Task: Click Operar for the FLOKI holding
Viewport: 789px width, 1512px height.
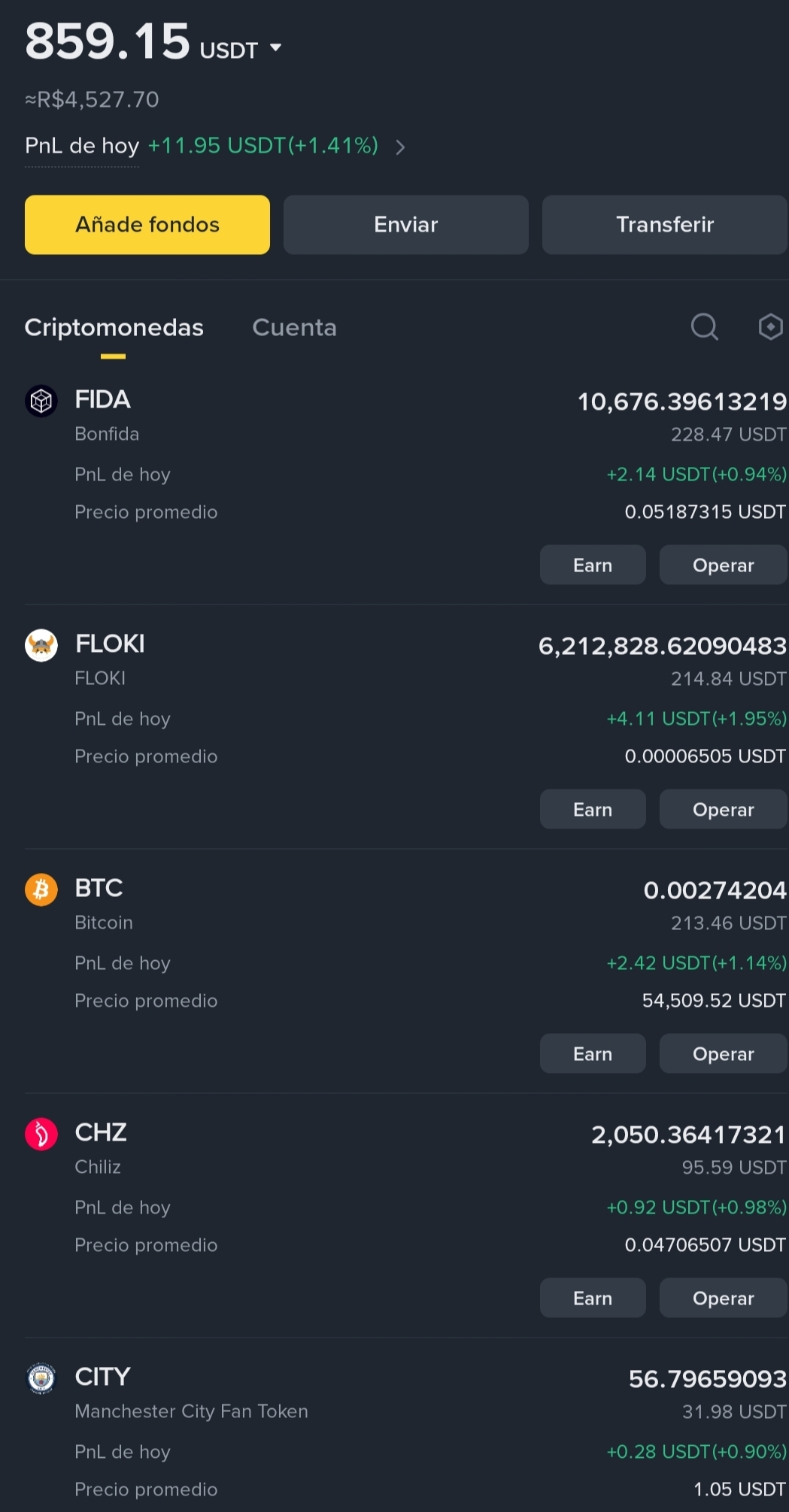Action: point(724,809)
